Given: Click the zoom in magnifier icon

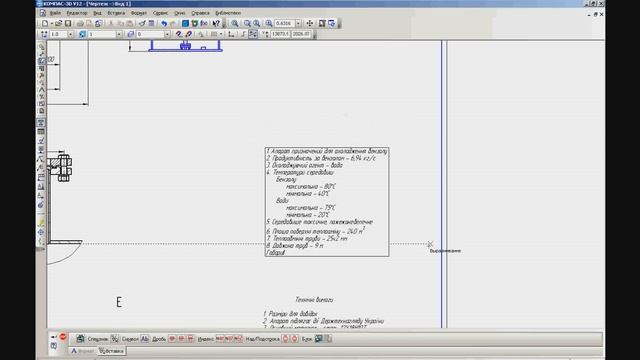Looking at the screenshot, I should 247,24.
